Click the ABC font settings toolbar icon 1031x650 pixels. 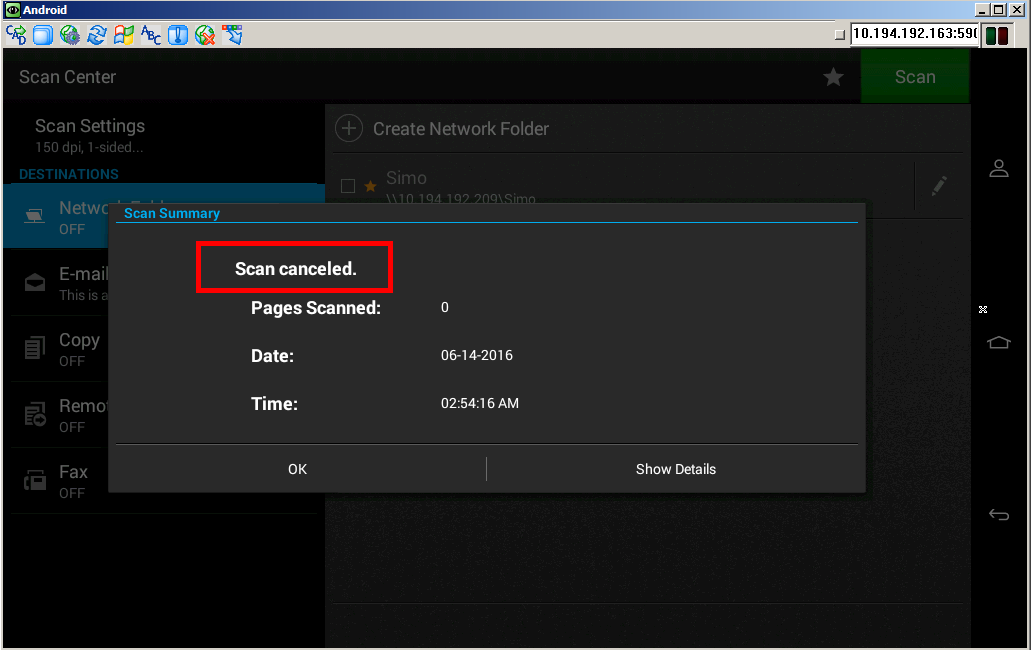pyautogui.click(x=152, y=34)
